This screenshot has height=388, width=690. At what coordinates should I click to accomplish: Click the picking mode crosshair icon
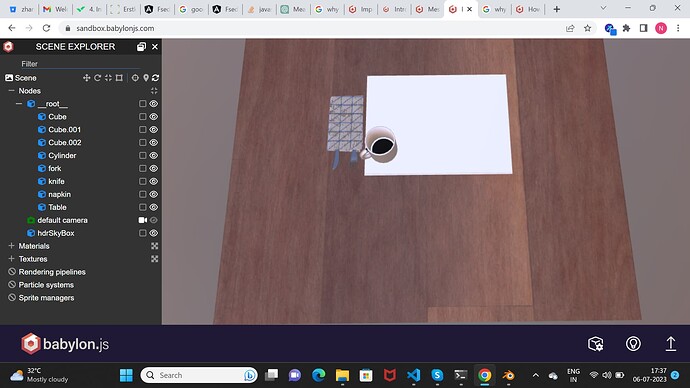tap(135, 78)
